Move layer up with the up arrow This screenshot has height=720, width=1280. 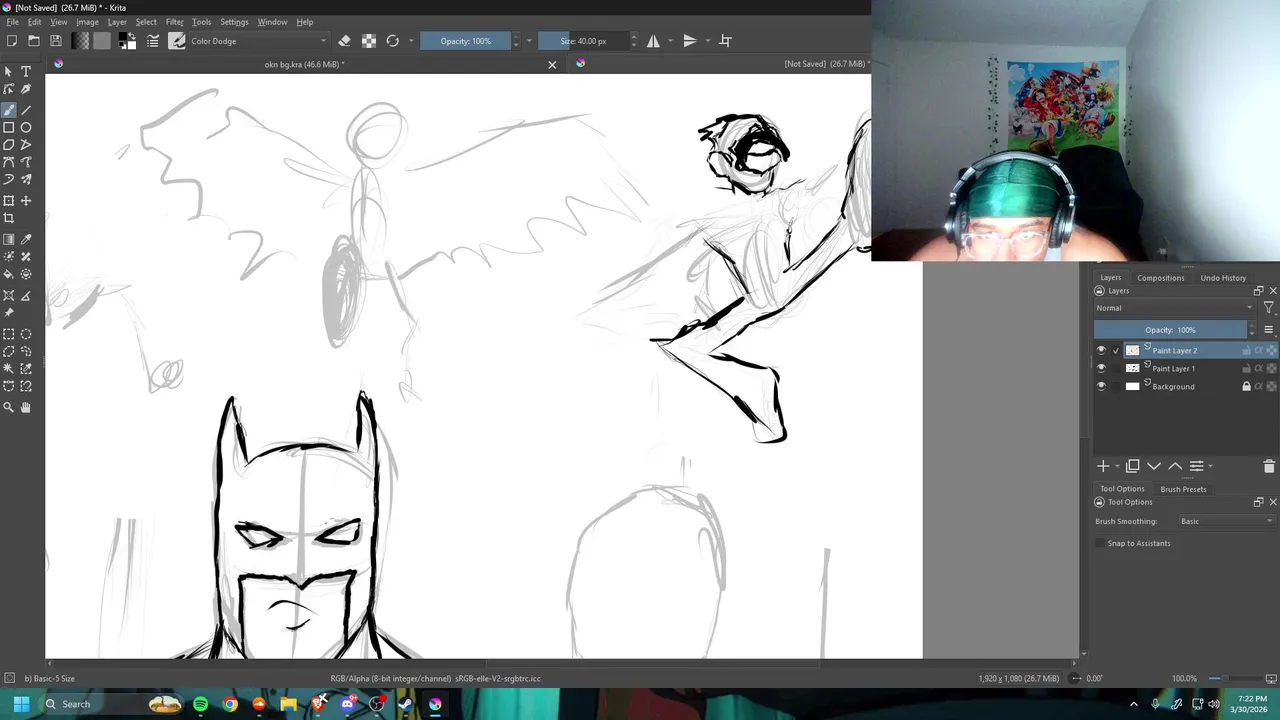point(1175,466)
